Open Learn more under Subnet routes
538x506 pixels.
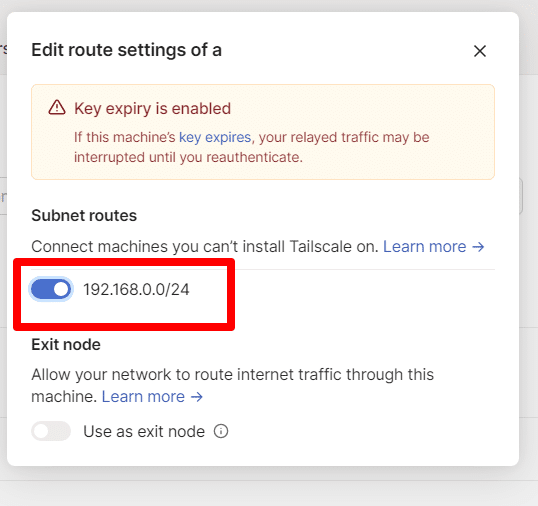tap(424, 247)
